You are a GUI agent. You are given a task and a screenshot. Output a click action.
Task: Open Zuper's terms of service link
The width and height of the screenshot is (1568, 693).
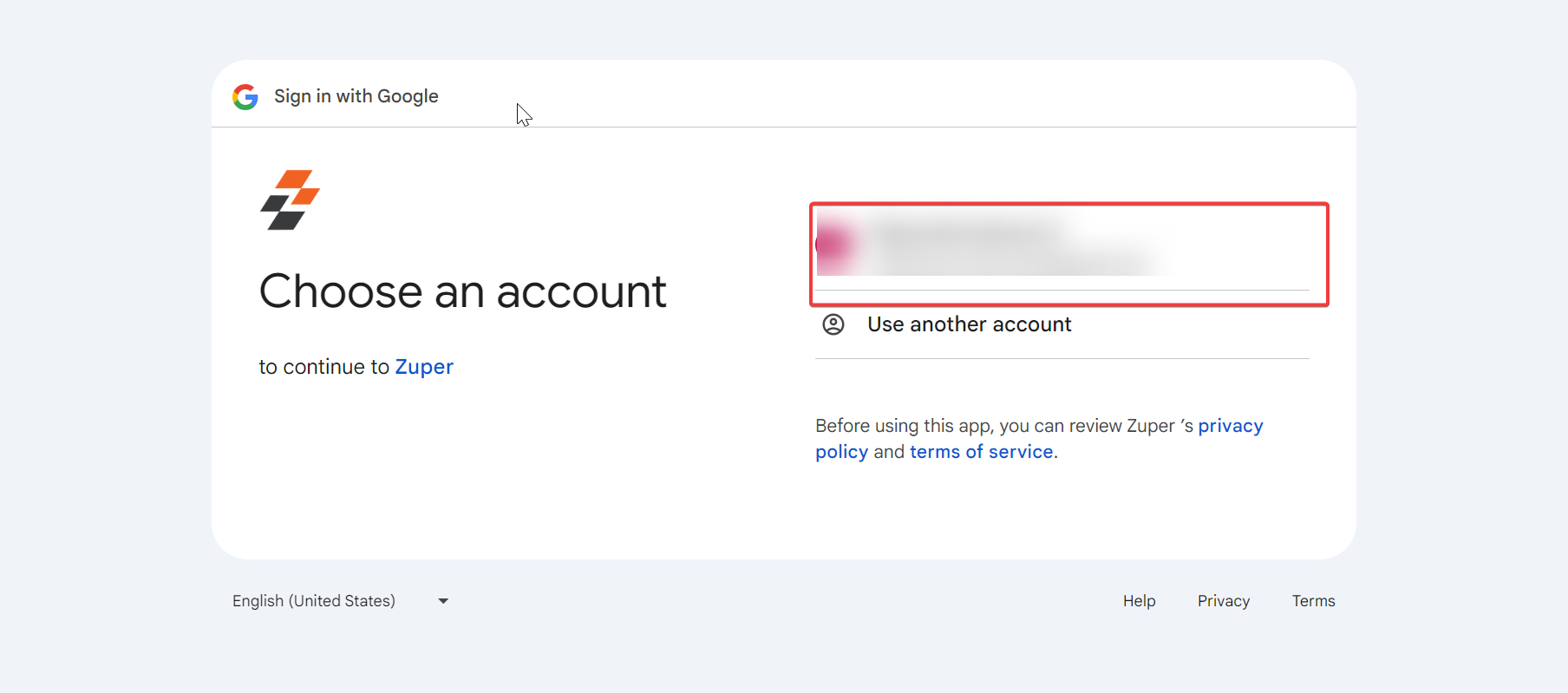point(982,452)
